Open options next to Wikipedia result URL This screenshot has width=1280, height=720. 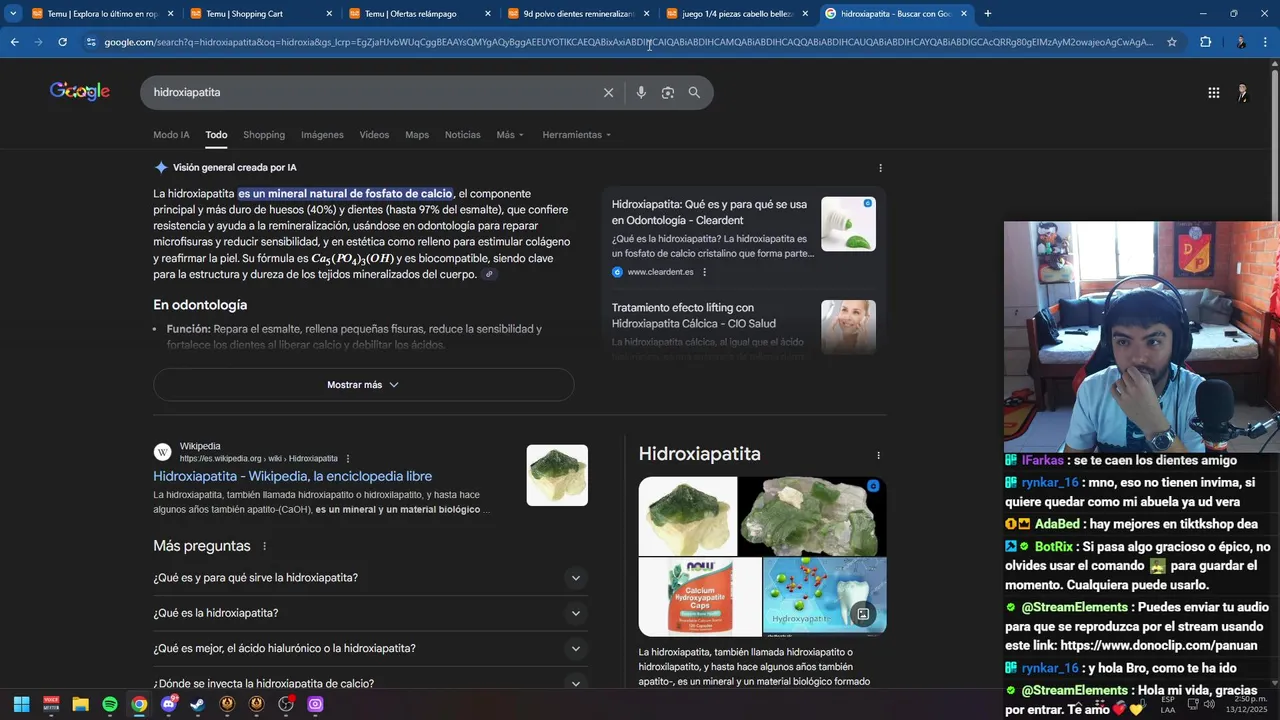[x=348, y=459]
